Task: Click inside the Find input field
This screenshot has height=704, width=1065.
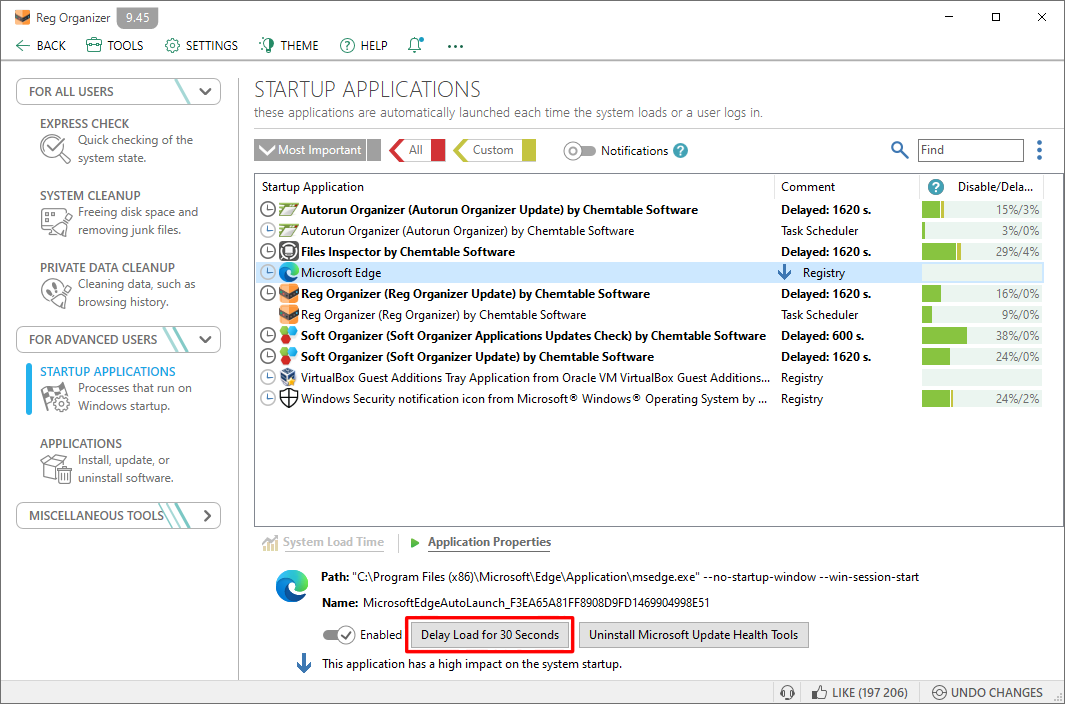Action: coord(970,150)
